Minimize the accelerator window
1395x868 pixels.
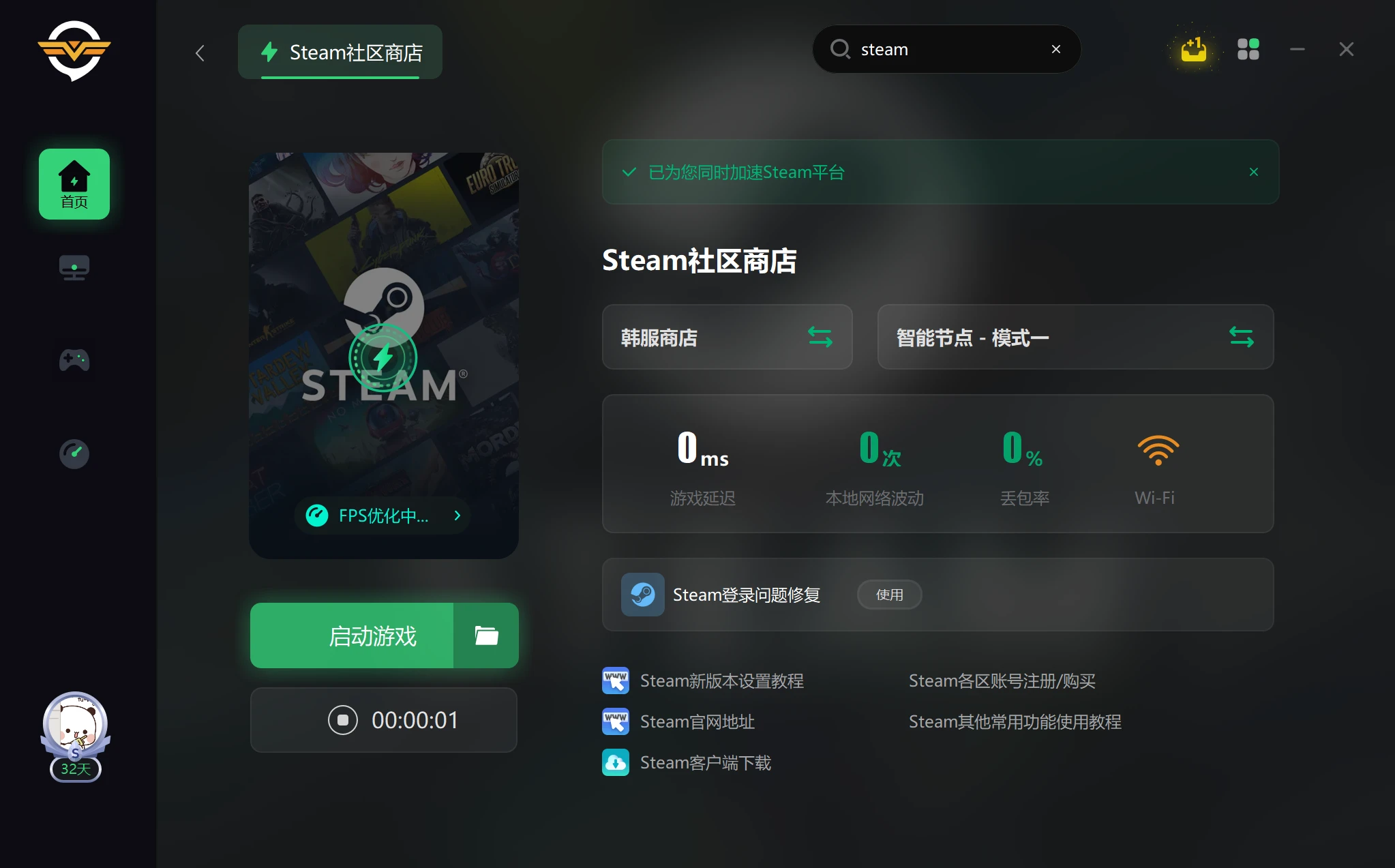(1297, 49)
